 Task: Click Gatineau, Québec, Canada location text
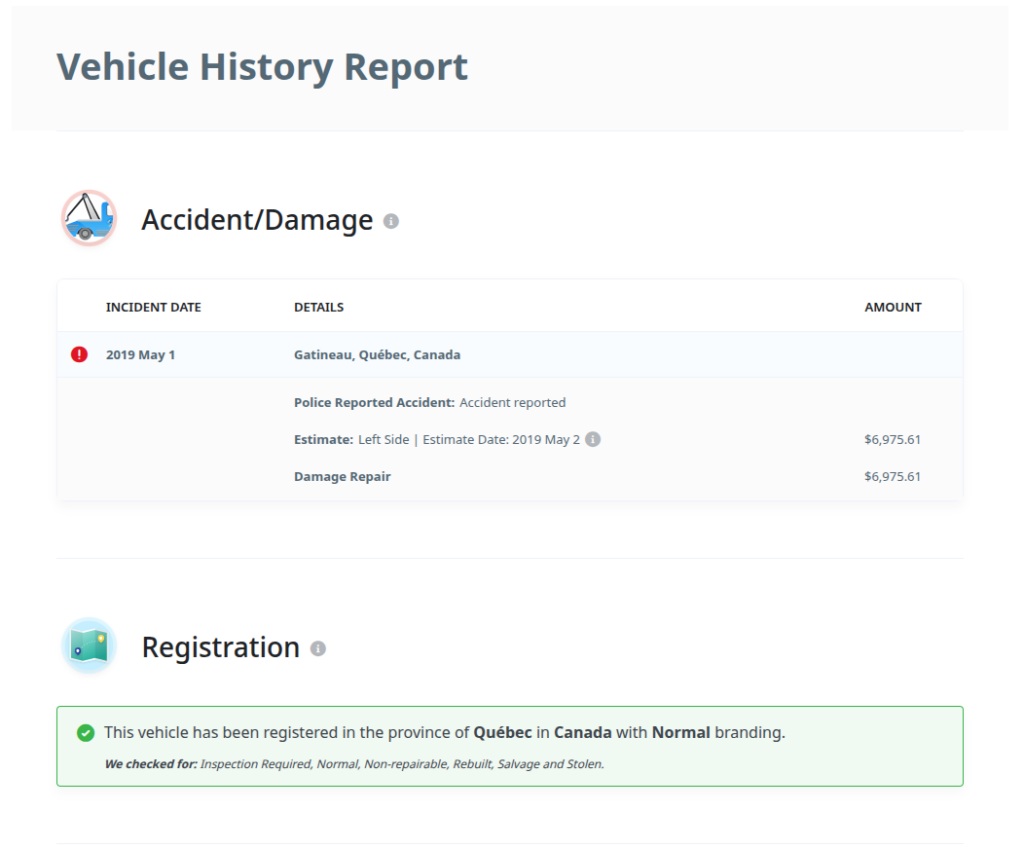(377, 355)
